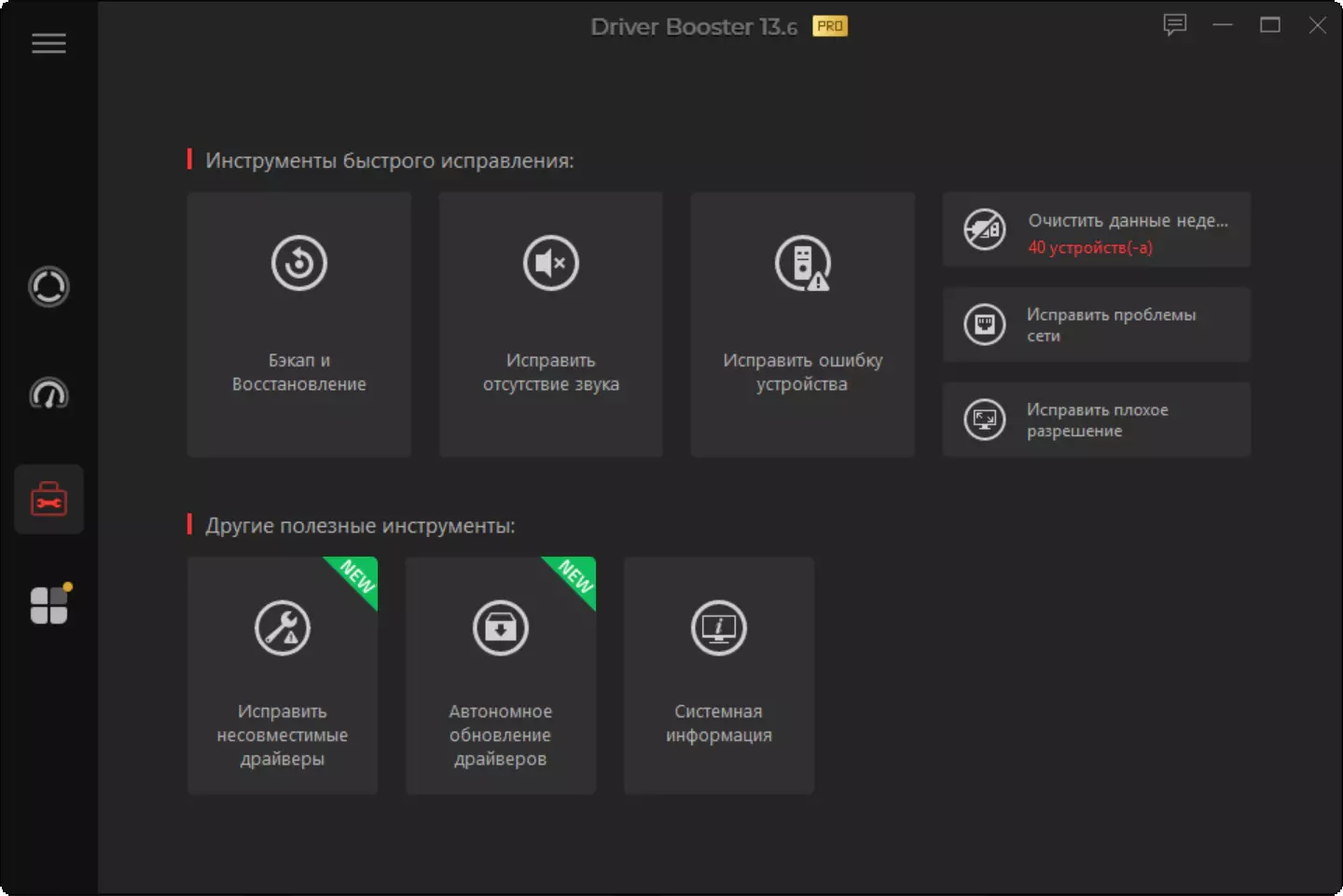Open the hamburger menu
Image resolution: width=1343 pixels, height=896 pixels.
[48, 44]
